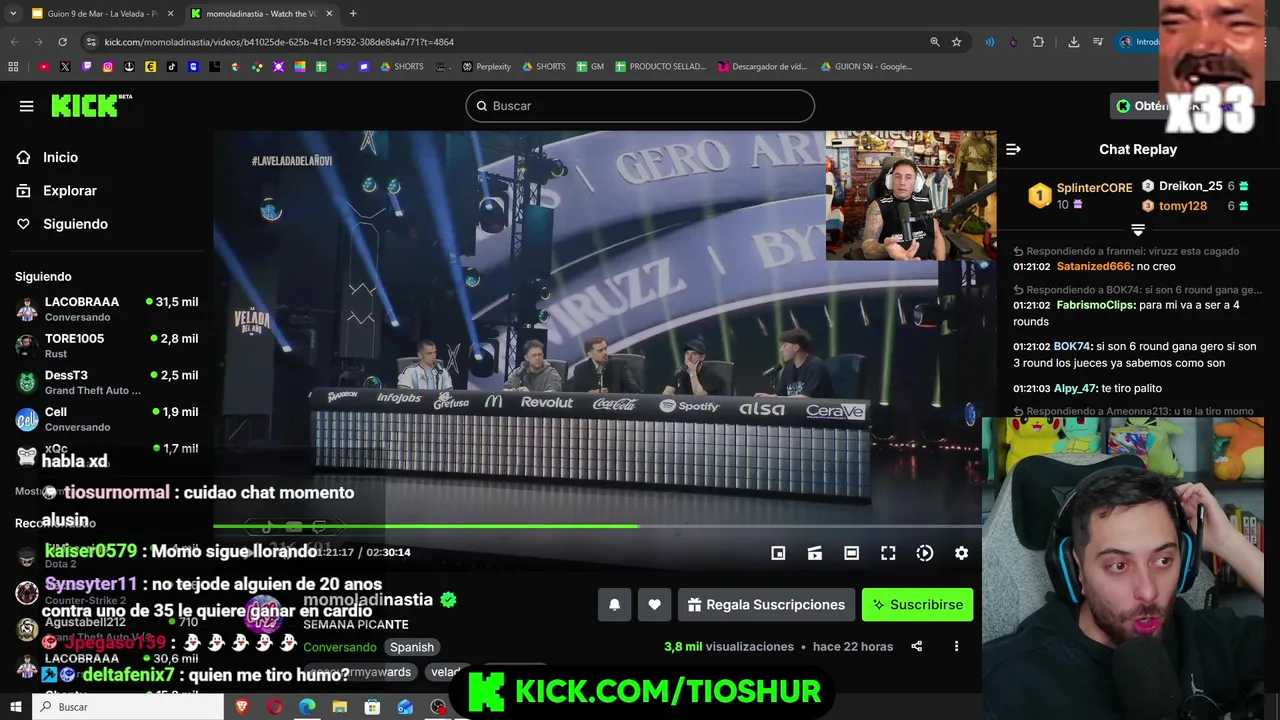
Task: Open the Windows Start menu
Action: 16,707
